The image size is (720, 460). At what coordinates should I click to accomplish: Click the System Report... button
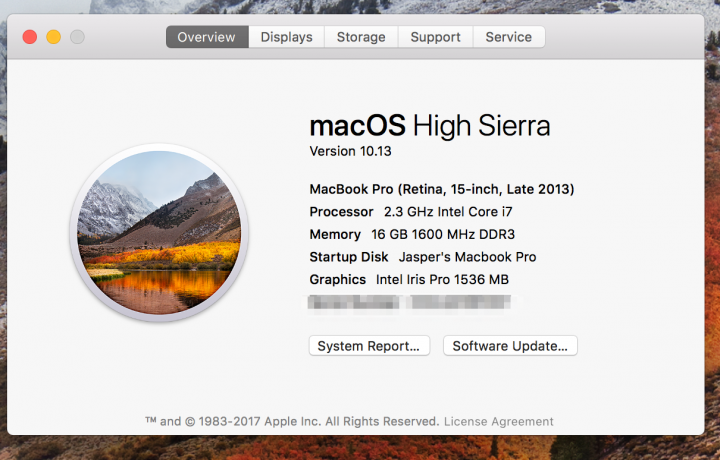click(369, 346)
